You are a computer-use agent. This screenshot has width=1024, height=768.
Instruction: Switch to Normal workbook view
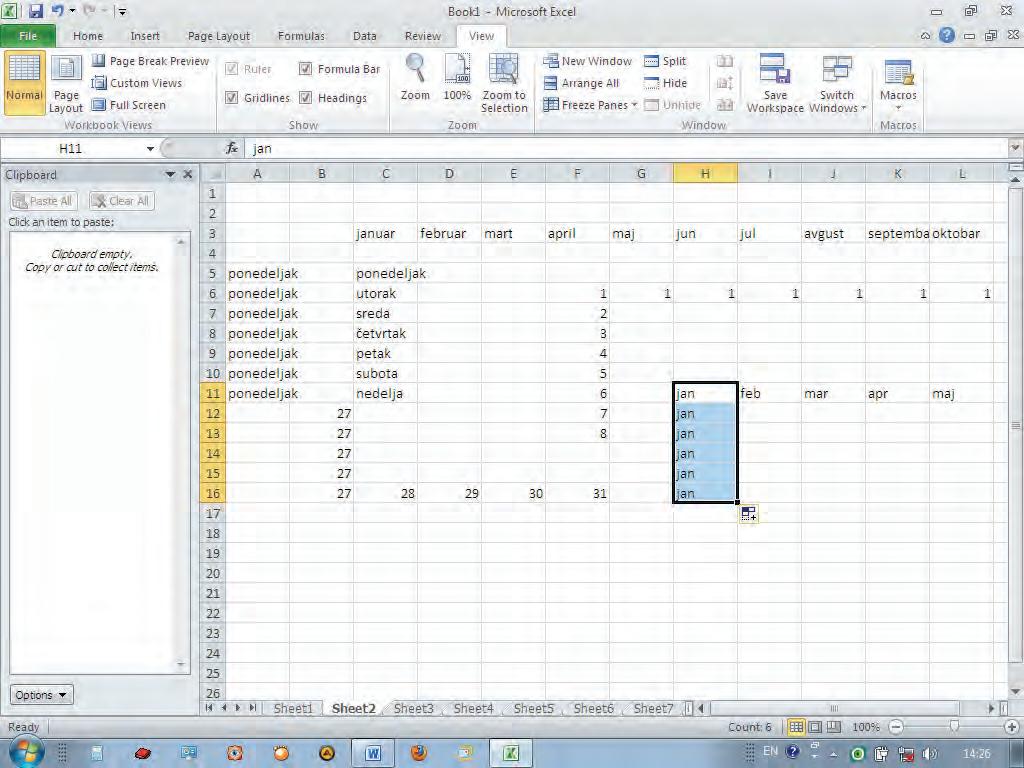coord(24,82)
